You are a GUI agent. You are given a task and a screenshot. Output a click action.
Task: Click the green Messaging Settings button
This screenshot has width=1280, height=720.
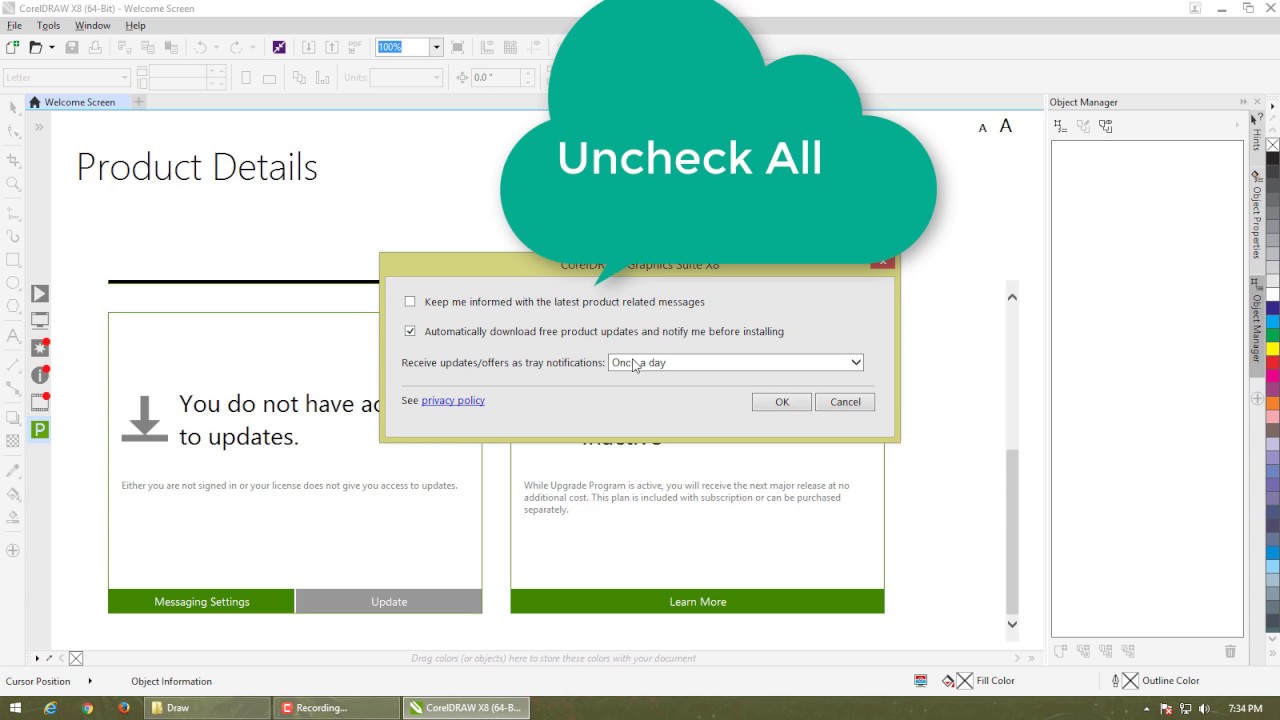coord(201,601)
